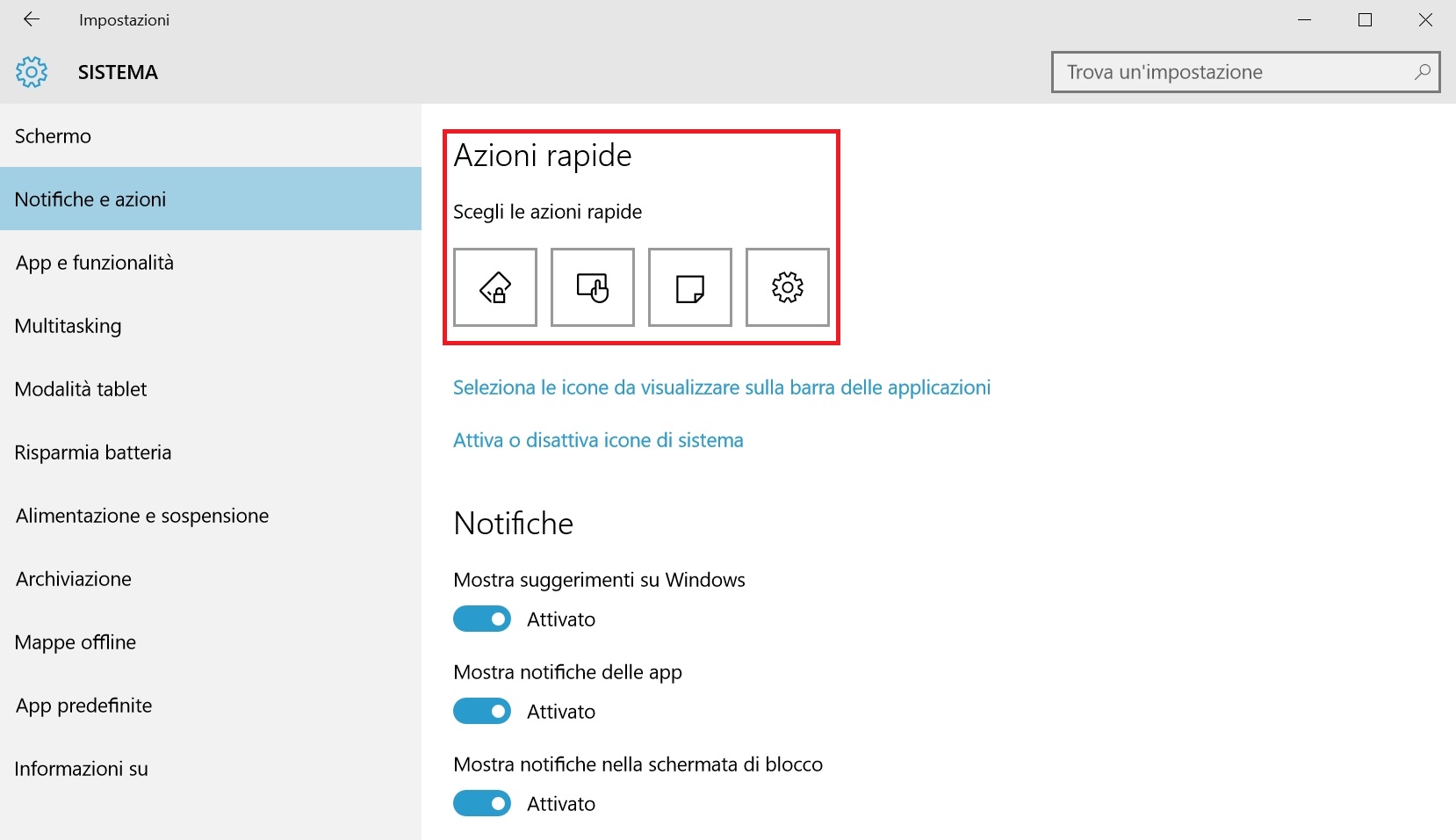Click the Scegli le azioni rapide label

(548, 212)
